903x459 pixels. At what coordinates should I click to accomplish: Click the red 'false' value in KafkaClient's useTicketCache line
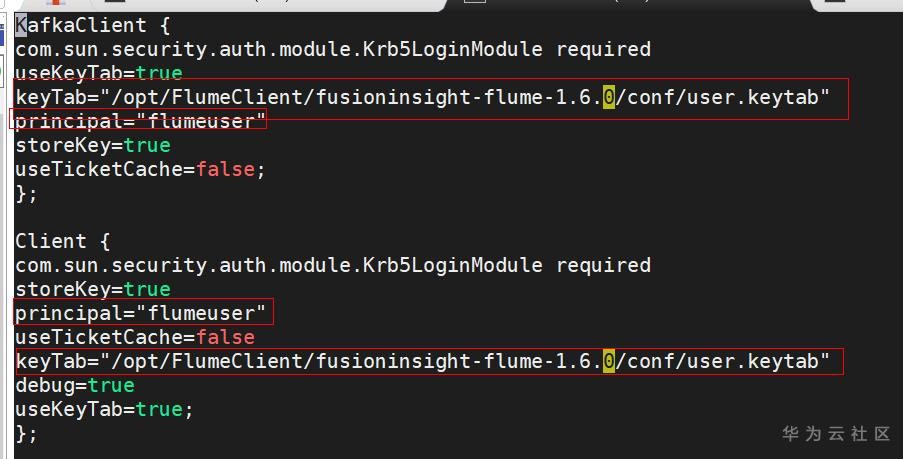[226, 169]
